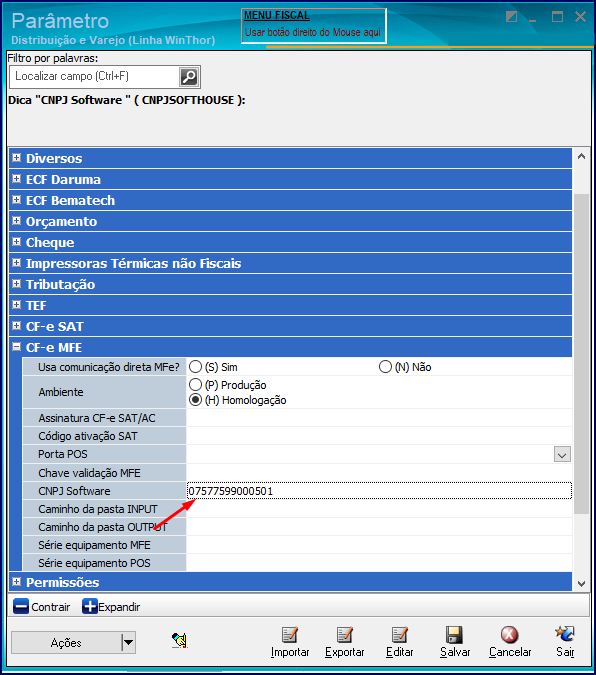The width and height of the screenshot is (596, 675).
Task: Click the 'Porta POS' row label
Action: coord(63,454)
